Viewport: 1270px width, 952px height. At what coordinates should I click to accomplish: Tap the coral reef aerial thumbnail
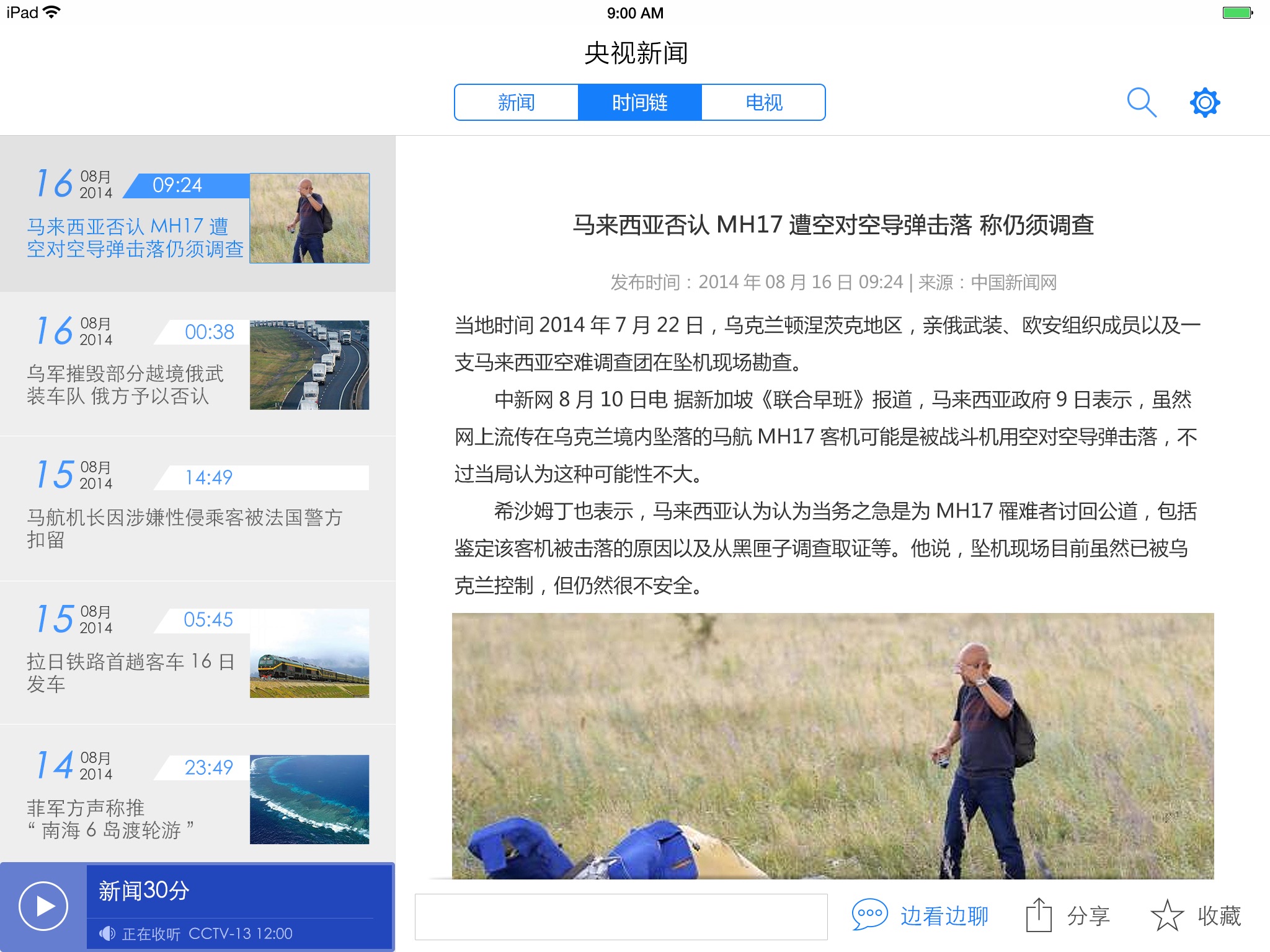(309, 800)
